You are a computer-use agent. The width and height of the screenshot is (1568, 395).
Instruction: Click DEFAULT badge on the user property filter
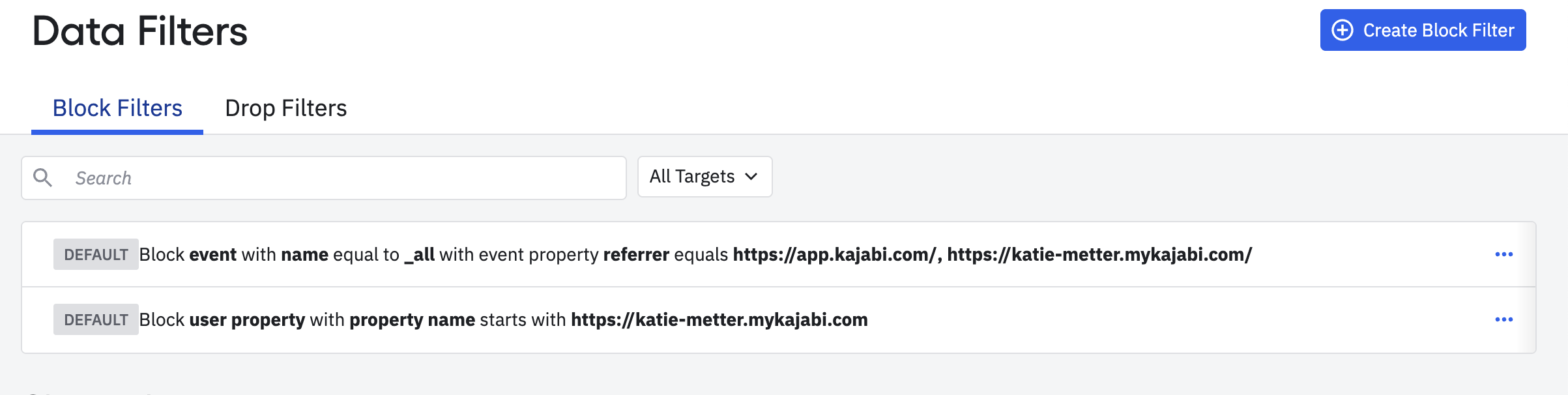[x=96, y=319]
